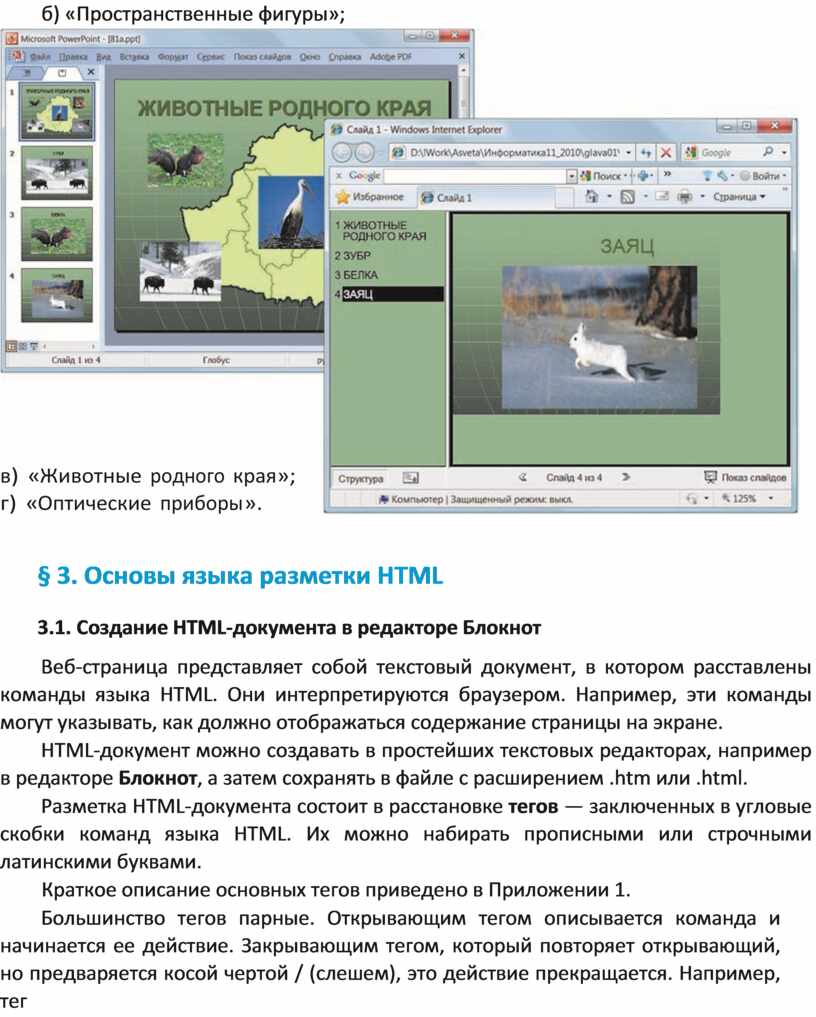Open the Правка menu in PowerPoint

(x=74, y=57)
